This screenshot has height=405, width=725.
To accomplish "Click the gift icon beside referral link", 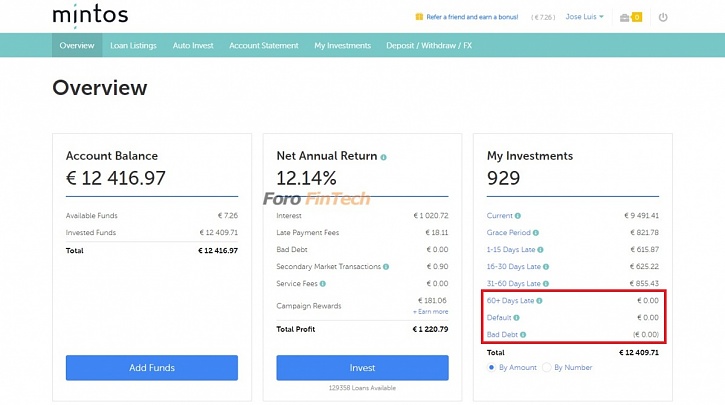I will (419, 17).
